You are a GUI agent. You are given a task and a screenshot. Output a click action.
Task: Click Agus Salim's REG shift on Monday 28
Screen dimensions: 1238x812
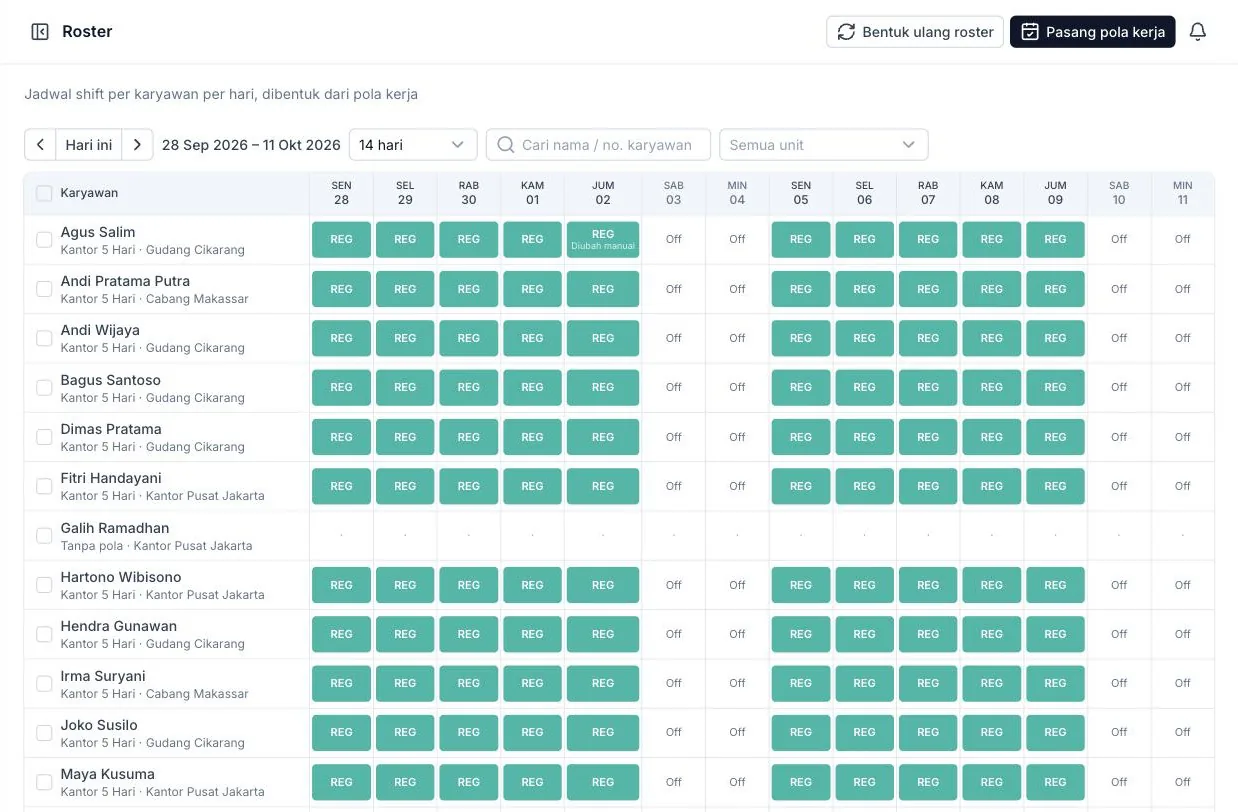pyautogui.click(x=341, y=240)
